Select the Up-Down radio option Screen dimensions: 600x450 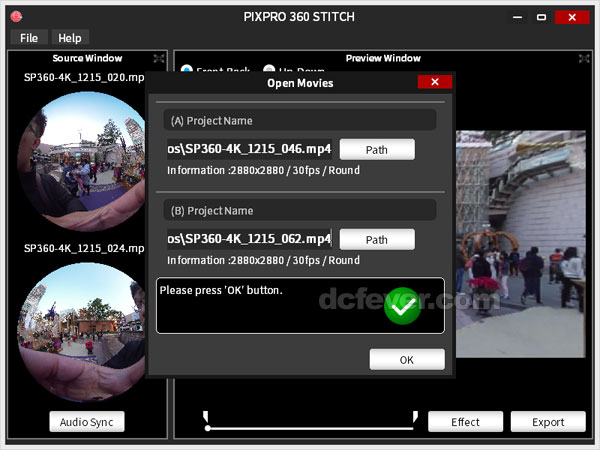coord(269,69)
